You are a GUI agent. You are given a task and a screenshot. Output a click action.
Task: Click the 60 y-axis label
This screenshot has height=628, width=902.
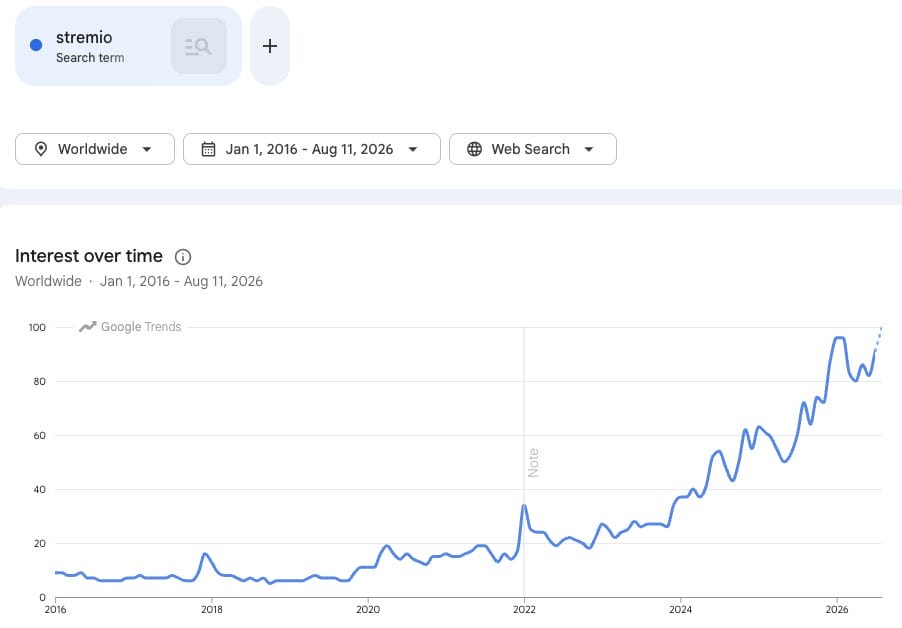pyautogui.click(x=39, y=435)
